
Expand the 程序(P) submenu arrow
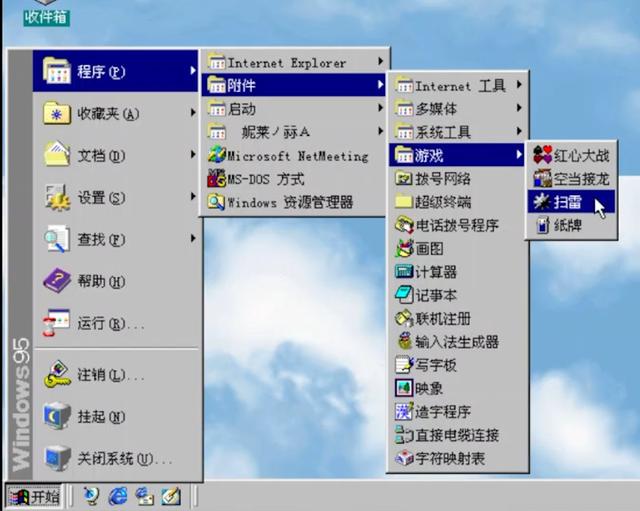click(x=193, y=71)
